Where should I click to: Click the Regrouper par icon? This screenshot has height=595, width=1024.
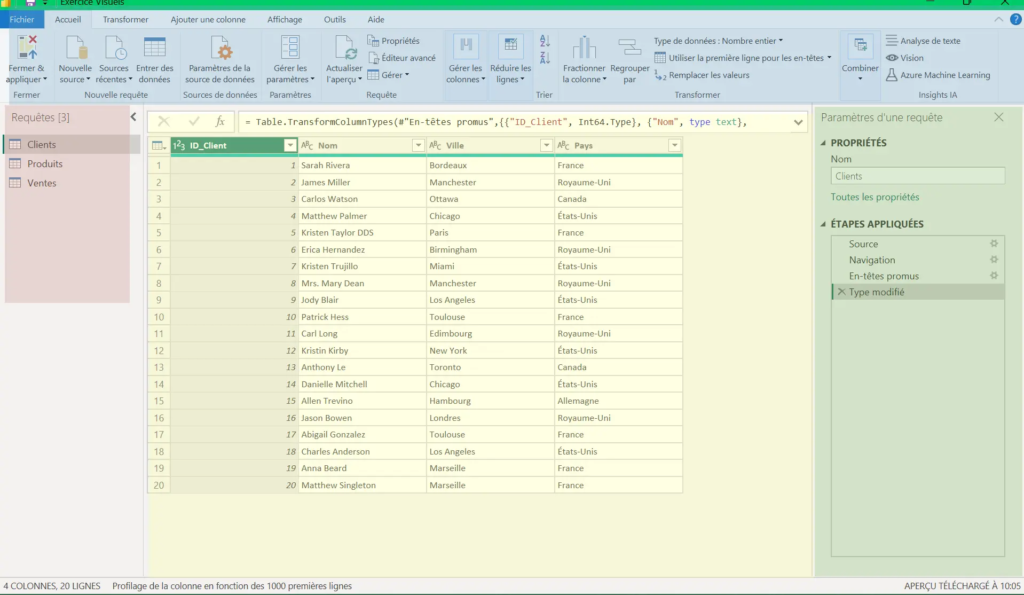coord(630,47)
